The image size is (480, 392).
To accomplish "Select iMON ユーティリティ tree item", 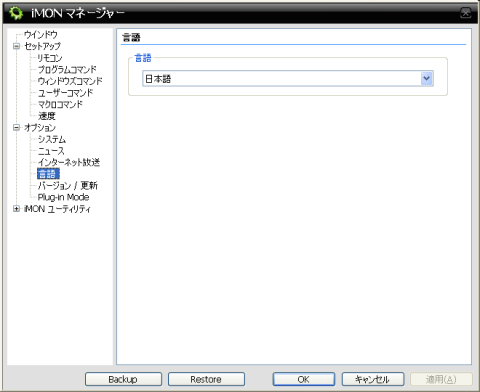I will coord(57,209).
